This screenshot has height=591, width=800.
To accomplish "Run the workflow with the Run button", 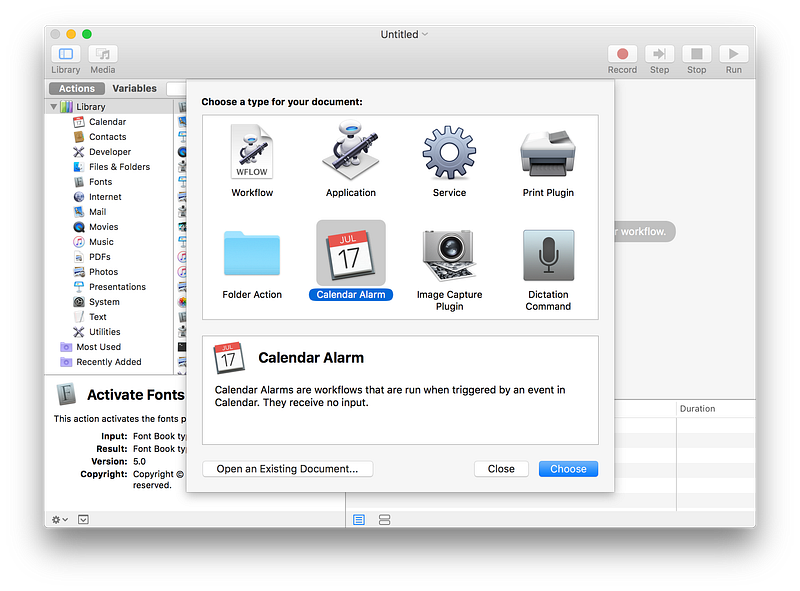I will point(734,54).
